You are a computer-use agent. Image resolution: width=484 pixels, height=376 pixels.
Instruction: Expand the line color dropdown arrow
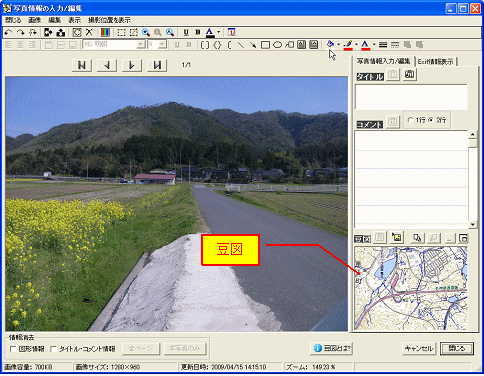356,44
